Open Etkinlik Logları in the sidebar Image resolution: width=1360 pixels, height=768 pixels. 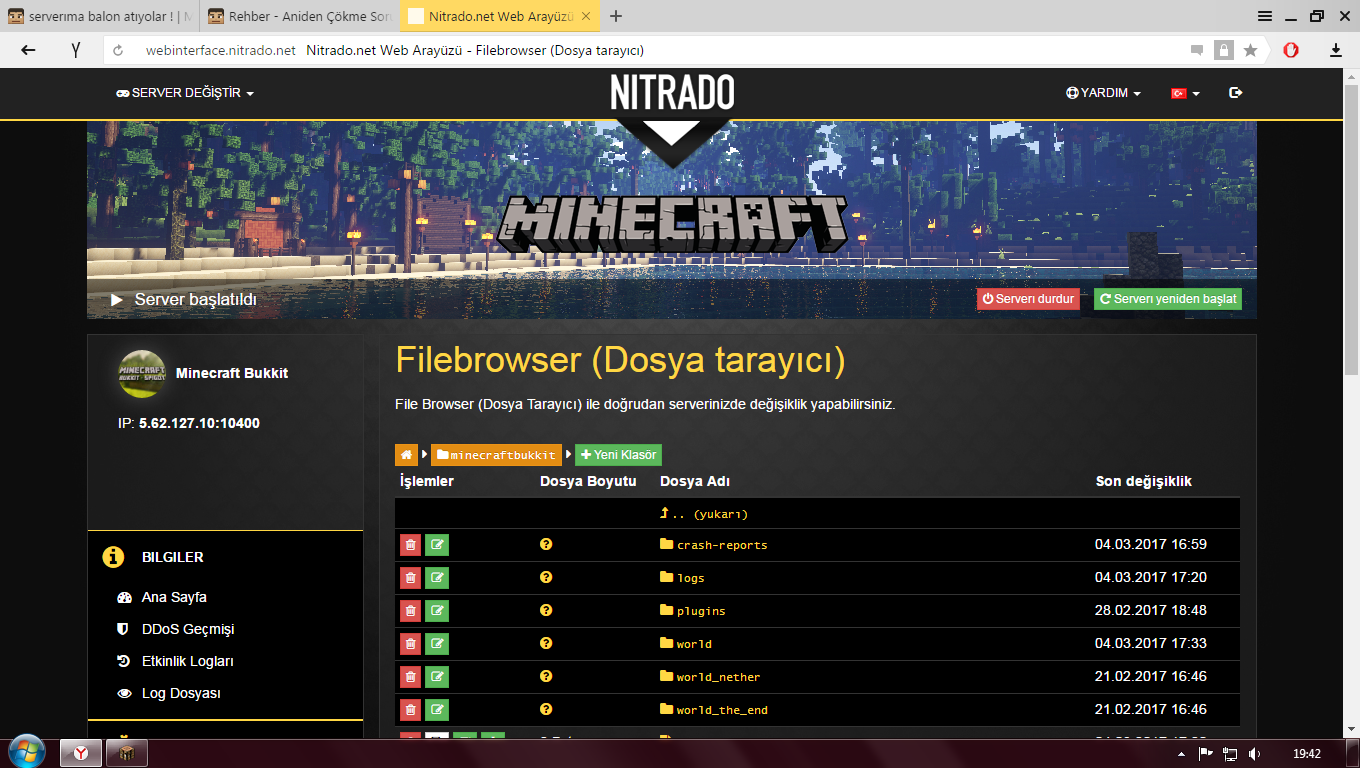pos(187,661)
